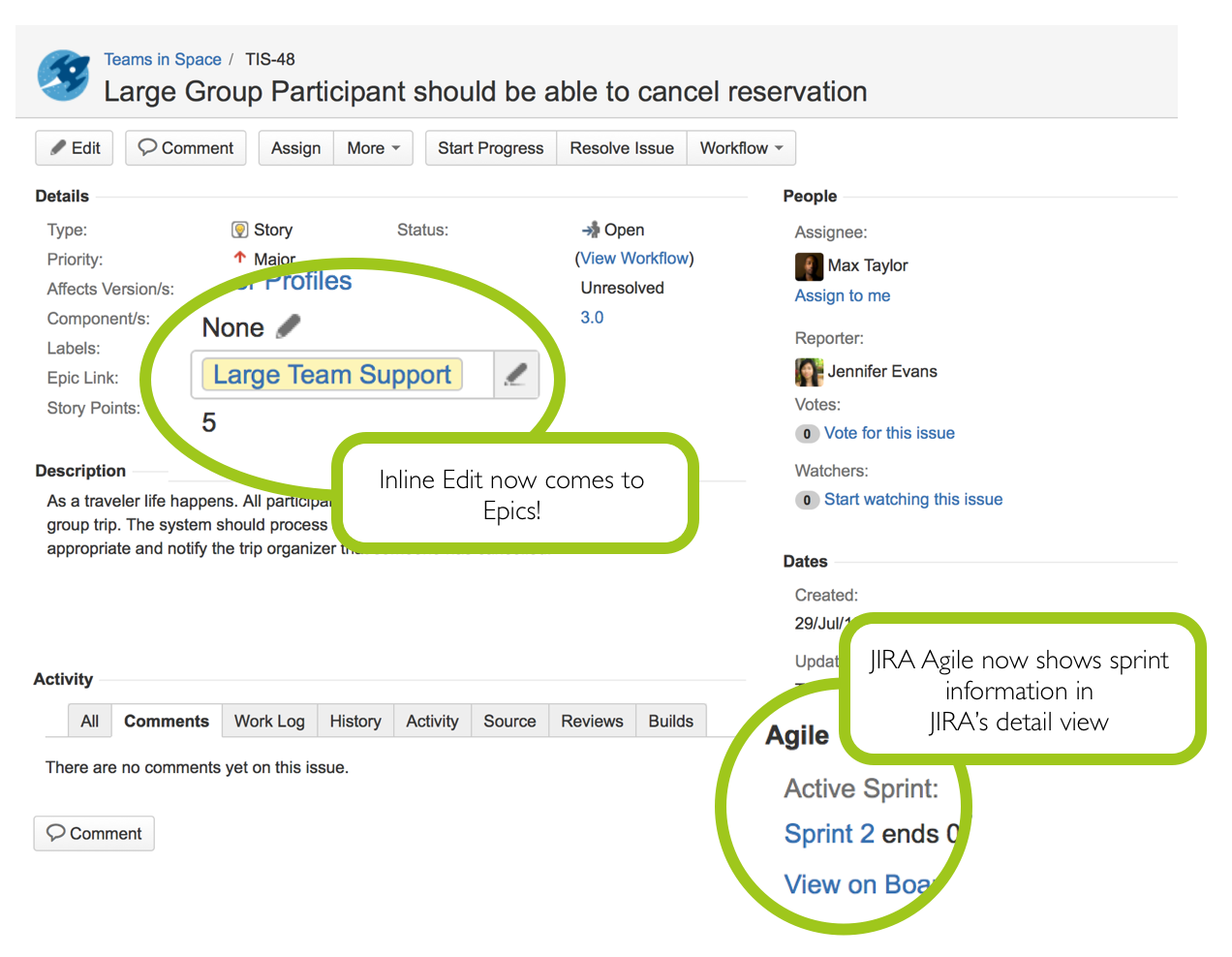Click the watchers count badge
This screenshot has height=957, width=1232.
807,500
